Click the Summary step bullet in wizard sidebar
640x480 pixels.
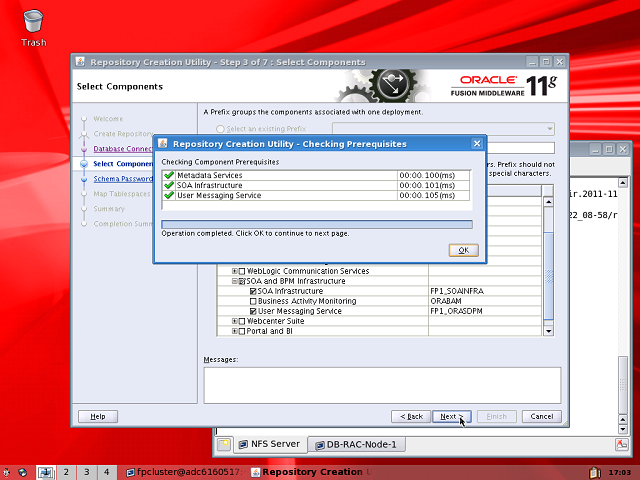(84, 209)
